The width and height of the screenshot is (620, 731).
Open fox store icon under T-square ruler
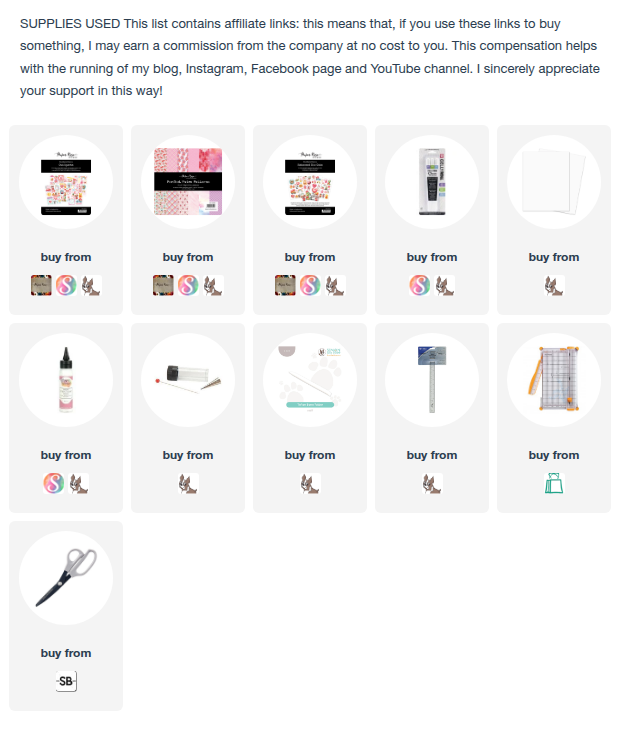[432, 483]
